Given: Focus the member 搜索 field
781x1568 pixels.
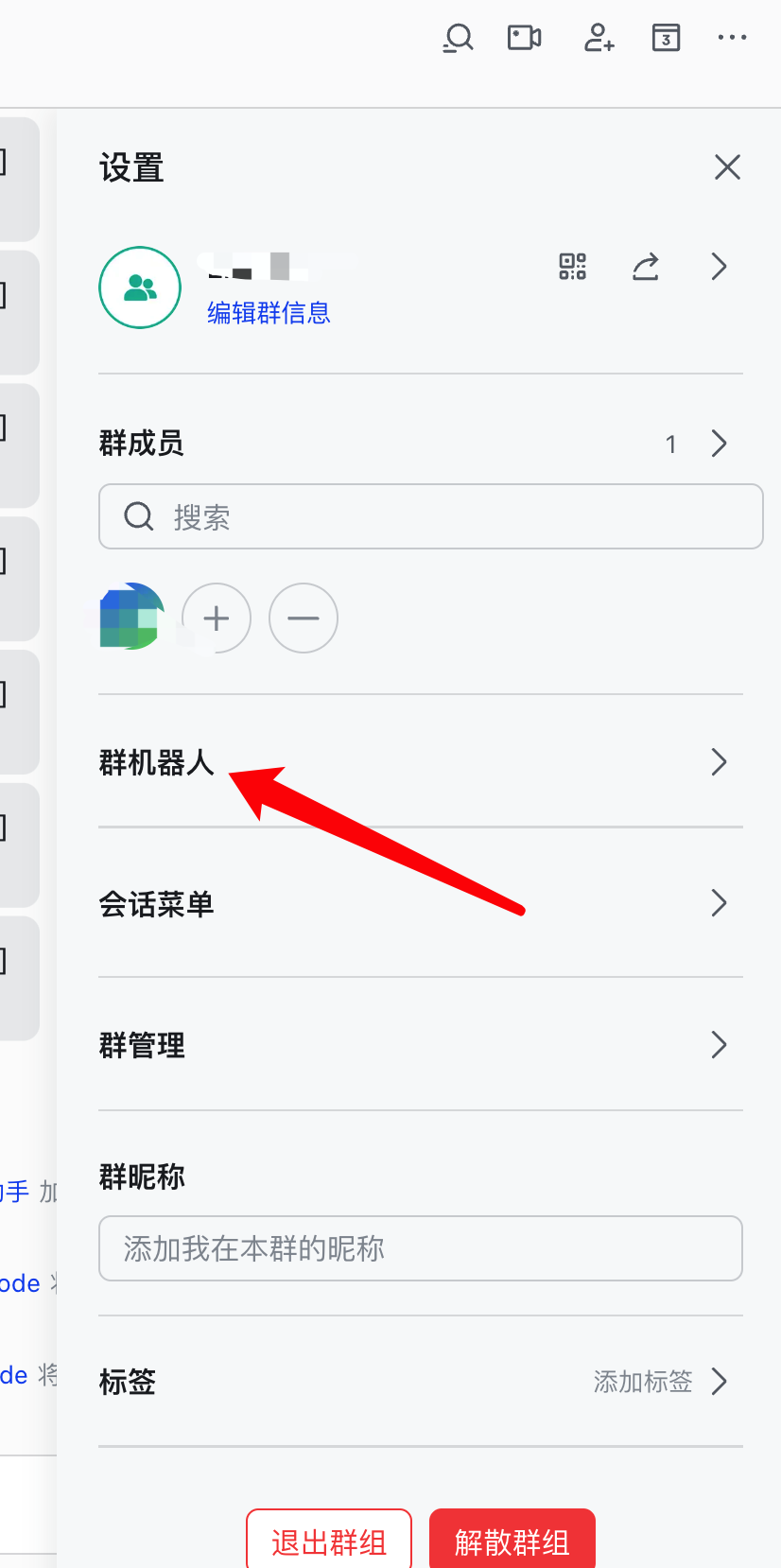Looking at the screenshot, I should pyautogui.click(x=431, y=516).
